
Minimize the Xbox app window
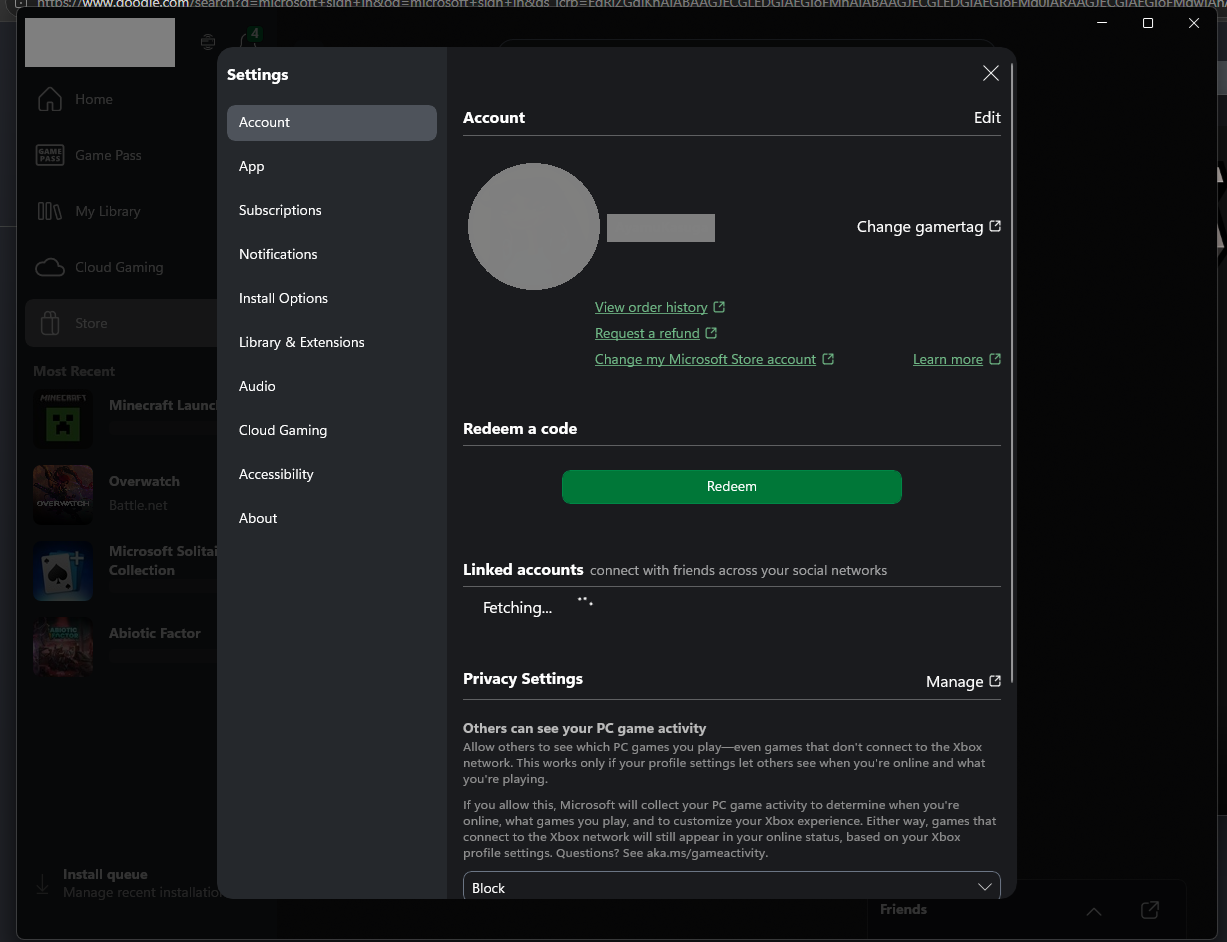tap(1102, 23)
